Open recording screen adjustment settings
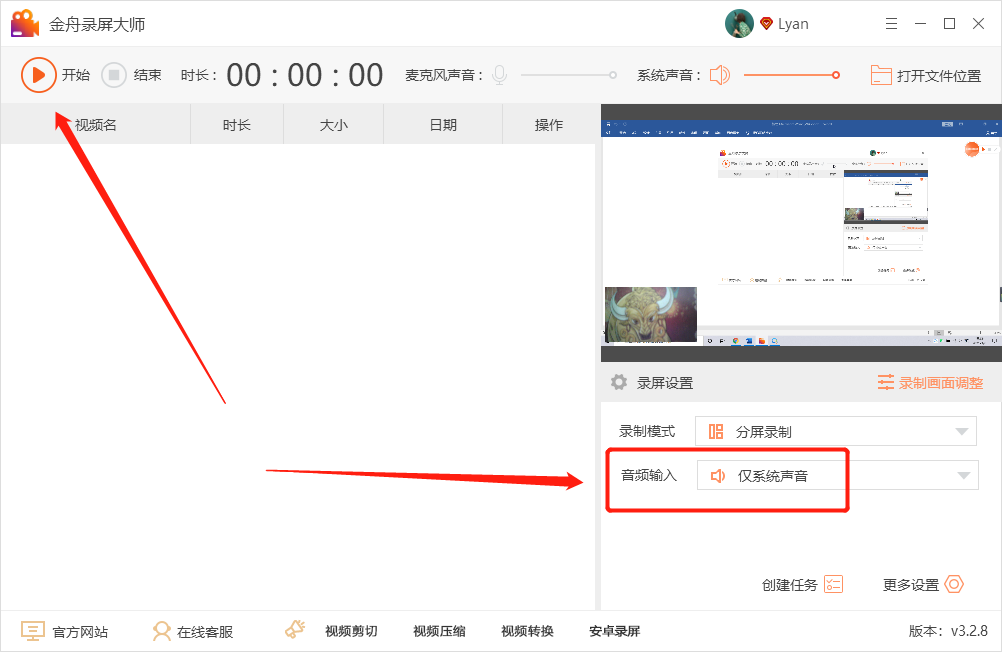 pos(930,383)
